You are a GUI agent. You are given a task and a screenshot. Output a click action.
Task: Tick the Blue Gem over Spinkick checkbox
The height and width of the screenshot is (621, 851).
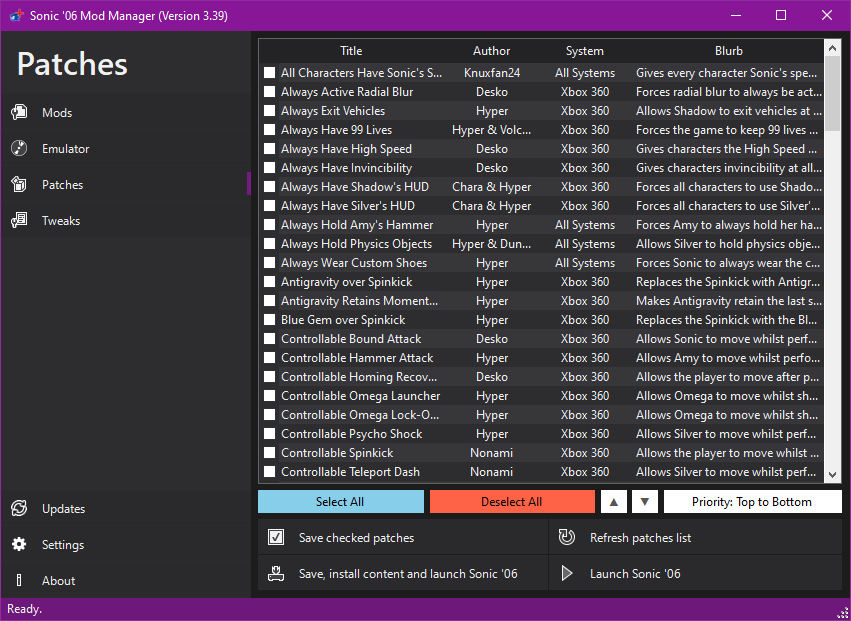pos(270,320)
